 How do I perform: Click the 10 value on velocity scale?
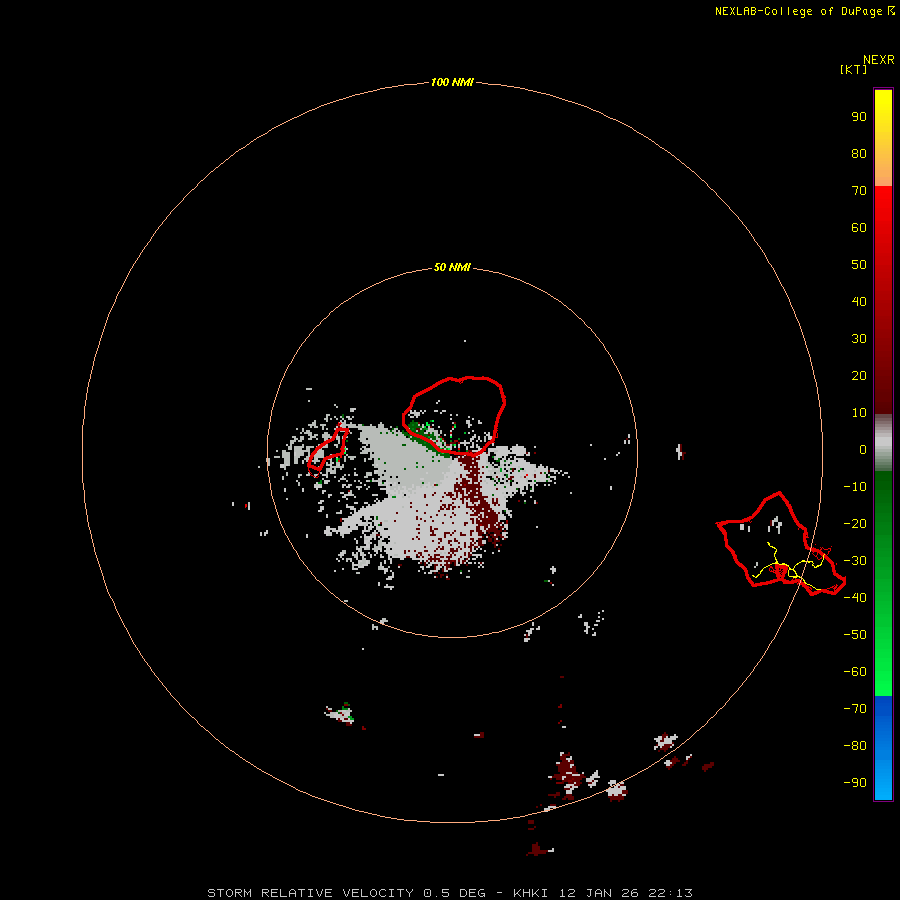pyautogui.click(x=859, y=413)
